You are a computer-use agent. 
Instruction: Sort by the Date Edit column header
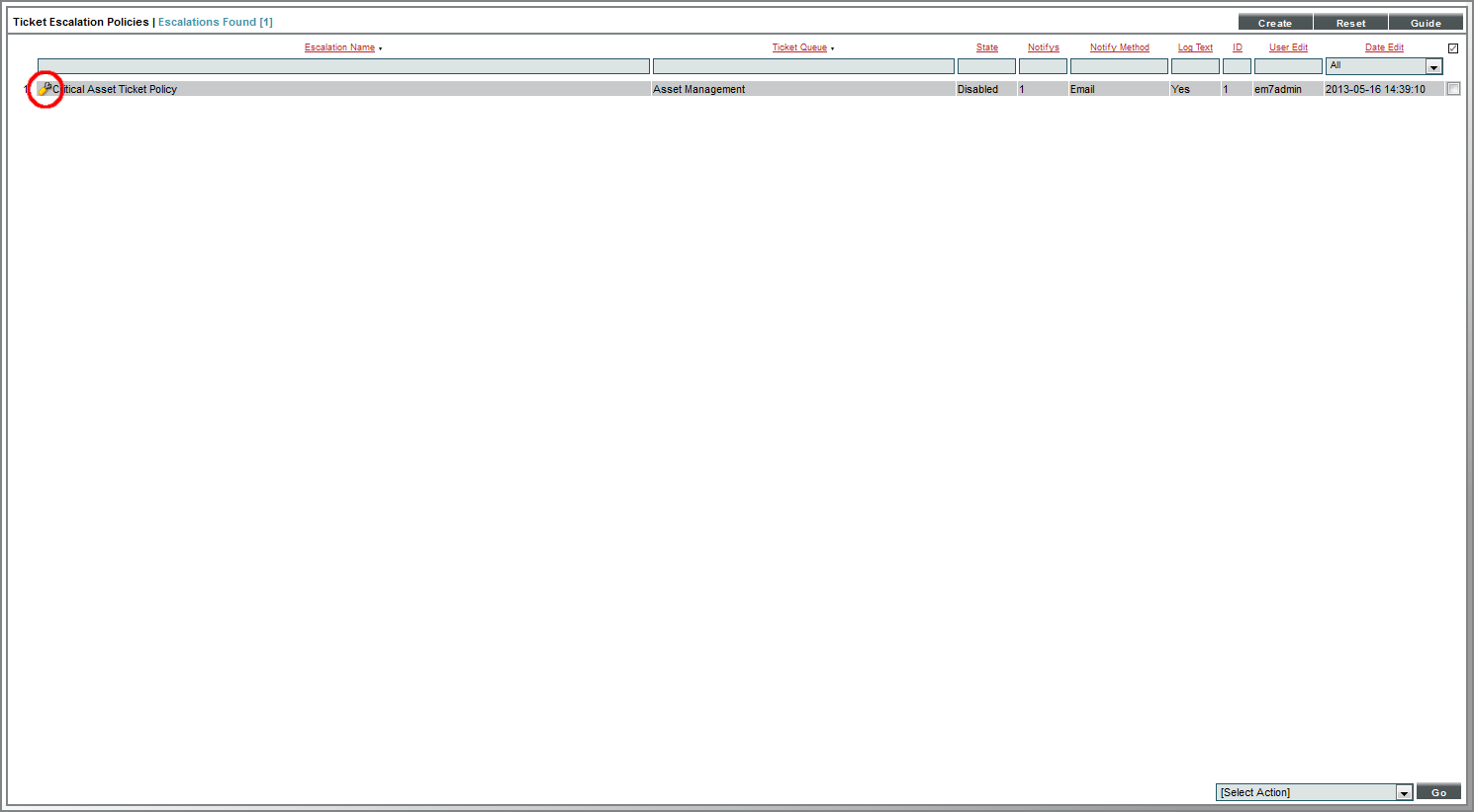(1384, 47)
